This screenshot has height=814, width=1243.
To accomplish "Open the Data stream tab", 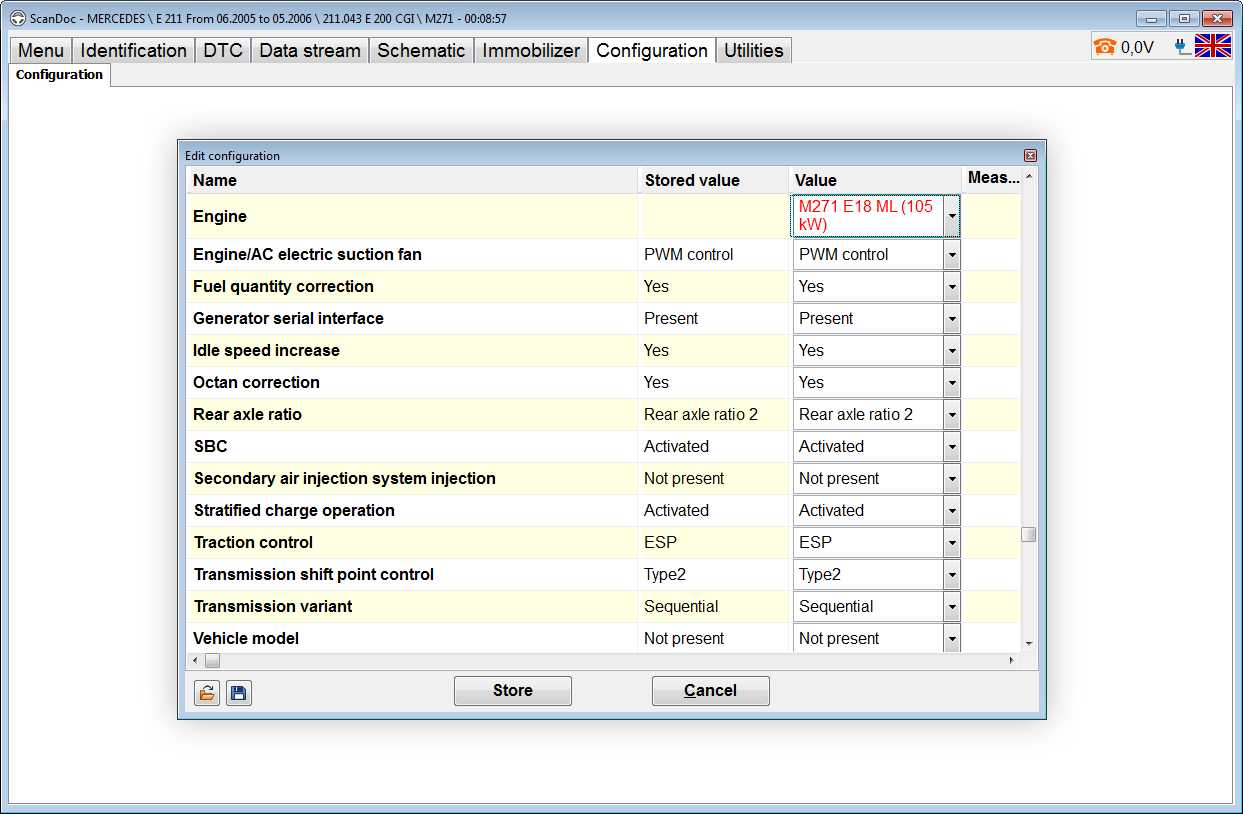I will 309,51.
